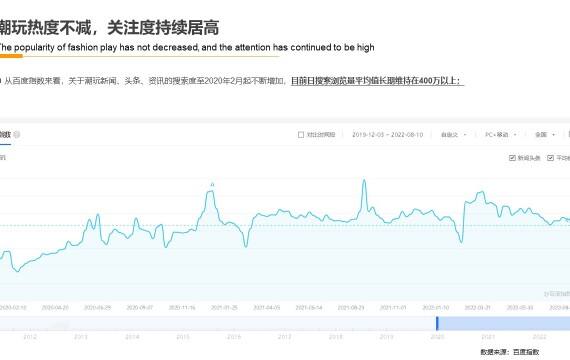Expand the PC+移动 device dropdown
Image resolution: width=570 pixels, height=360 pixels.
[501, 135]
